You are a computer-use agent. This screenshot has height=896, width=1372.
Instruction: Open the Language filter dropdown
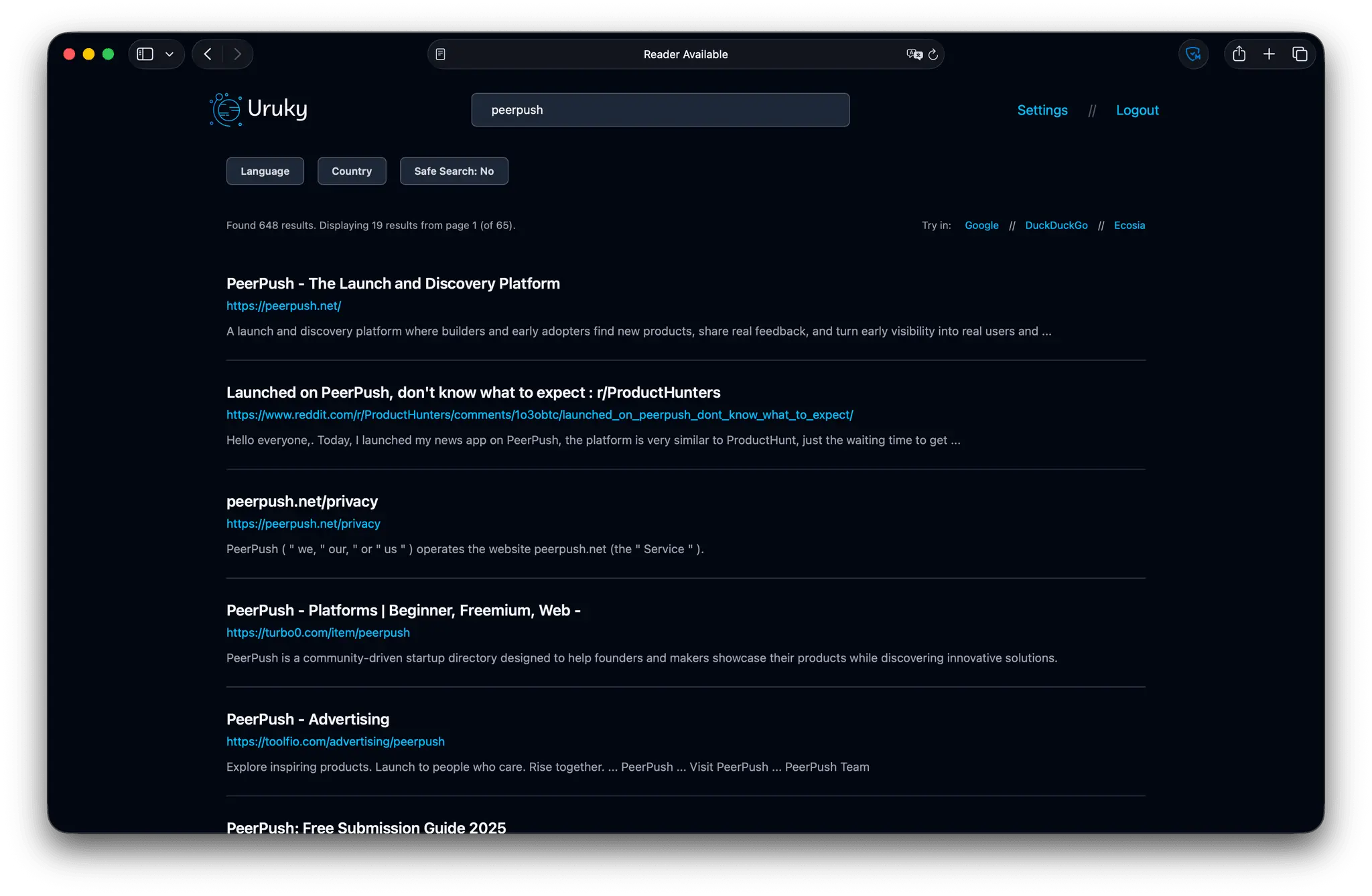tap(265, 171)
